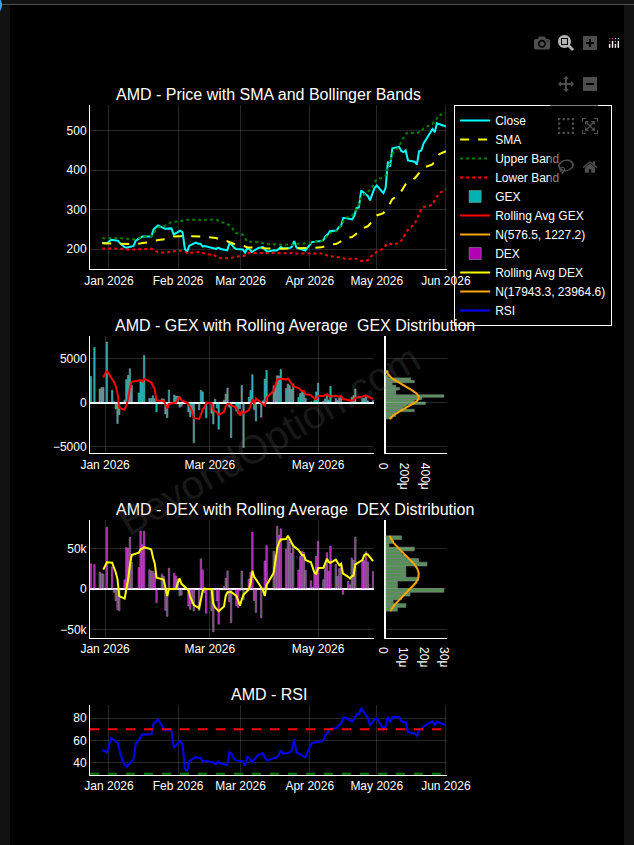Zoom out using the minus icon
The height and width of the screenshot is (845, 634).
point(590,84)
